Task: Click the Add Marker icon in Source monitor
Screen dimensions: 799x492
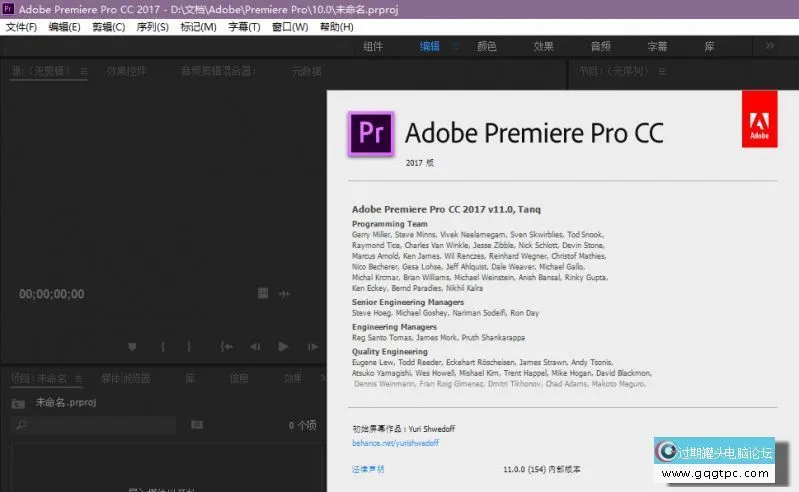Action: tap(132, 346)
